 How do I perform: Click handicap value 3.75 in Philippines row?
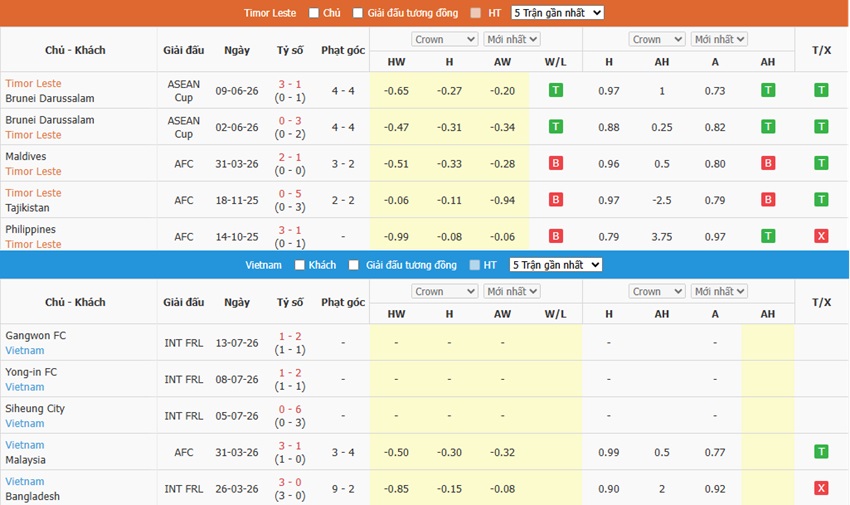pyautogui.click(x=662, y=237)
